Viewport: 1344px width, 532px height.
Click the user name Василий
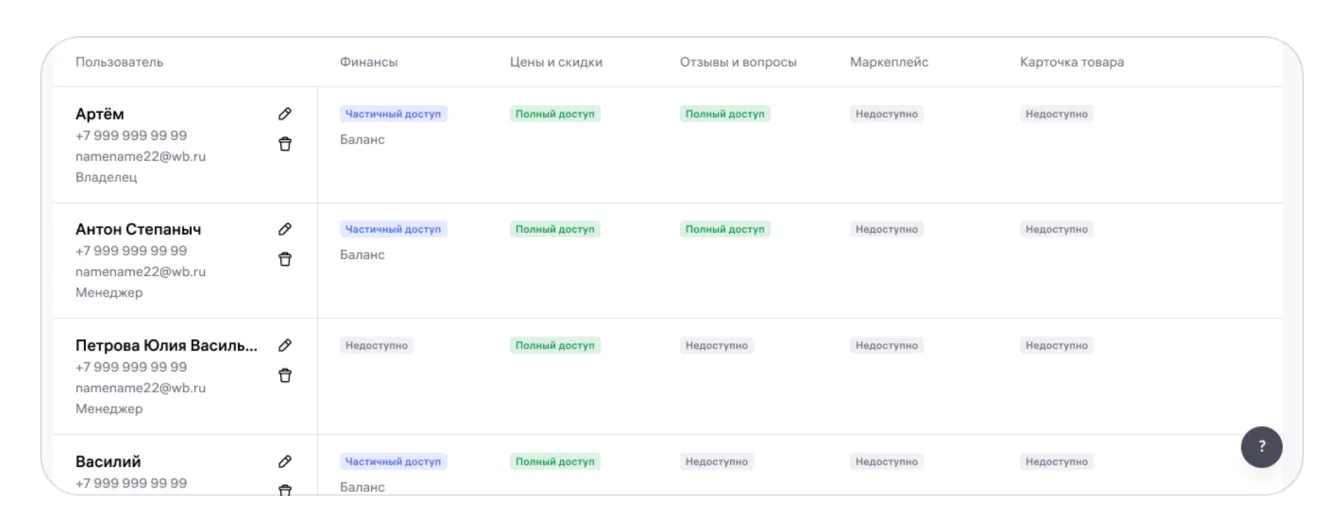click(108, 461)
